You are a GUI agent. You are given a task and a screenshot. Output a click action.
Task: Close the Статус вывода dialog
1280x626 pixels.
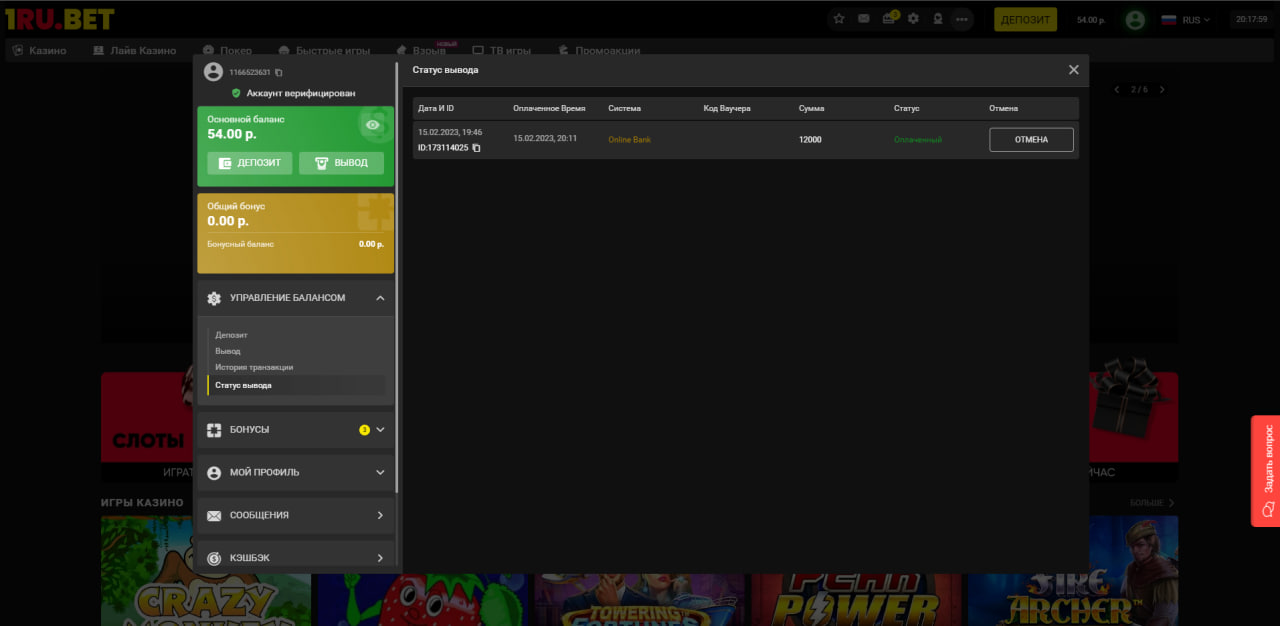[x=1073, y=70]
